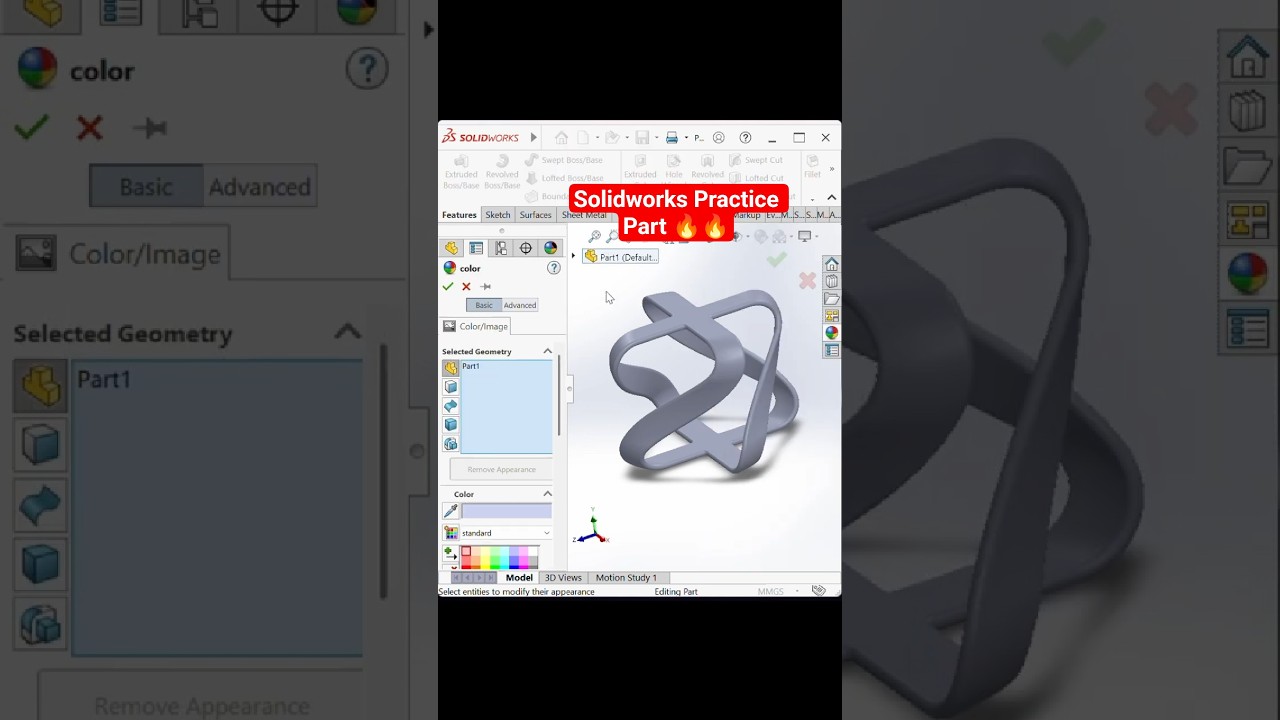
Task: Toggle the Select Faces geometry filter
Action: [x=451, y=387]
